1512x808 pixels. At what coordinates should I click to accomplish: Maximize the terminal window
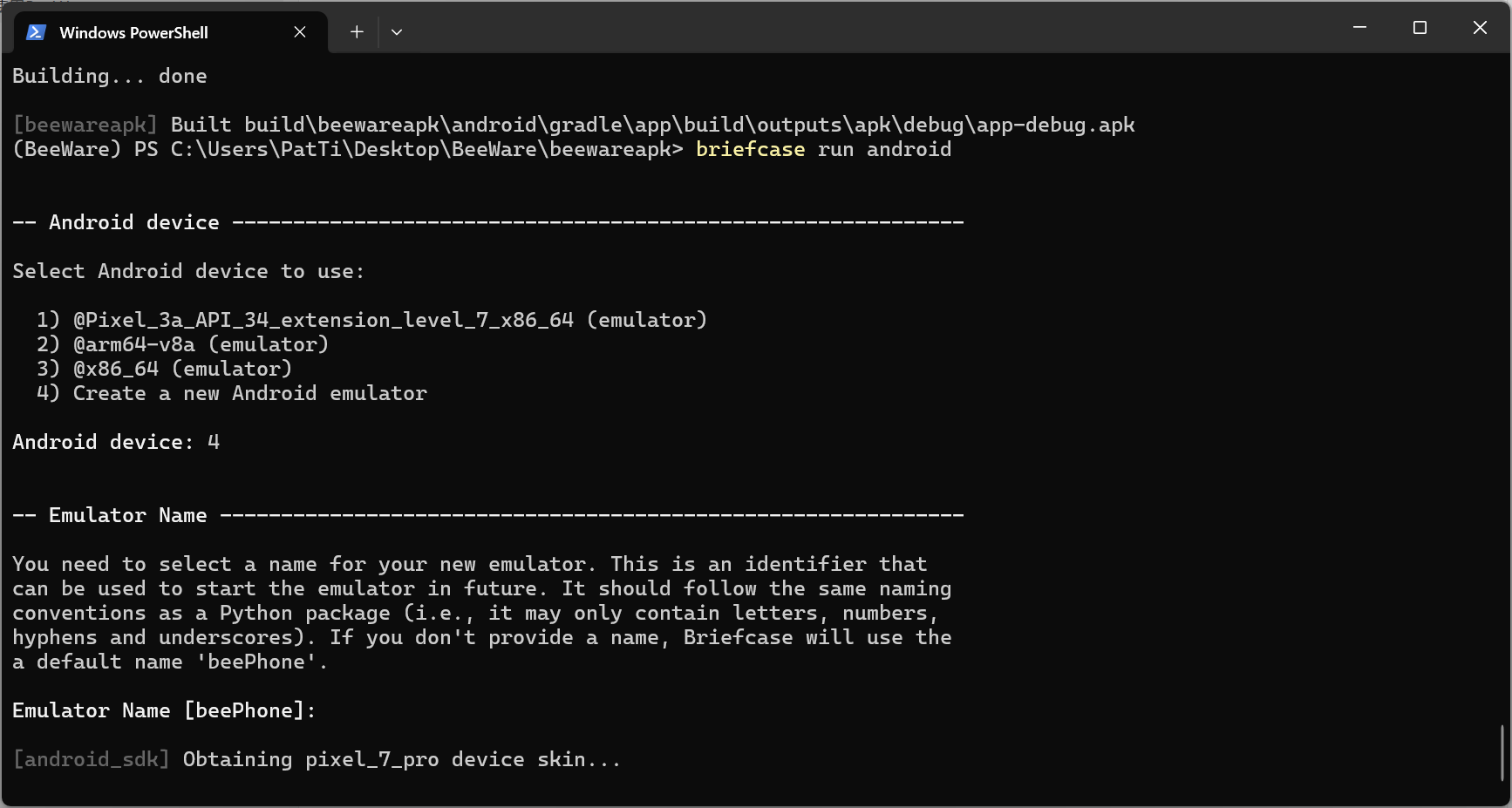point(1420,28)
